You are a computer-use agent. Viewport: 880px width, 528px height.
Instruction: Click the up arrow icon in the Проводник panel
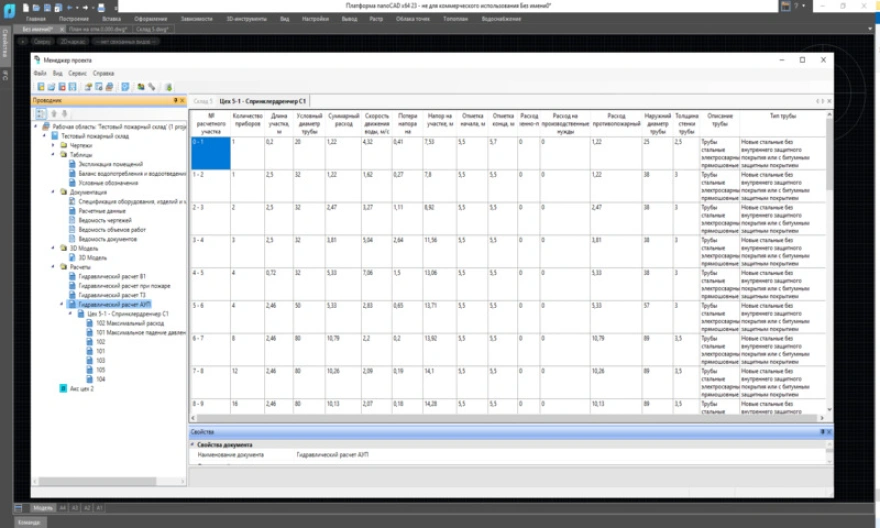(x=52, y=114)
